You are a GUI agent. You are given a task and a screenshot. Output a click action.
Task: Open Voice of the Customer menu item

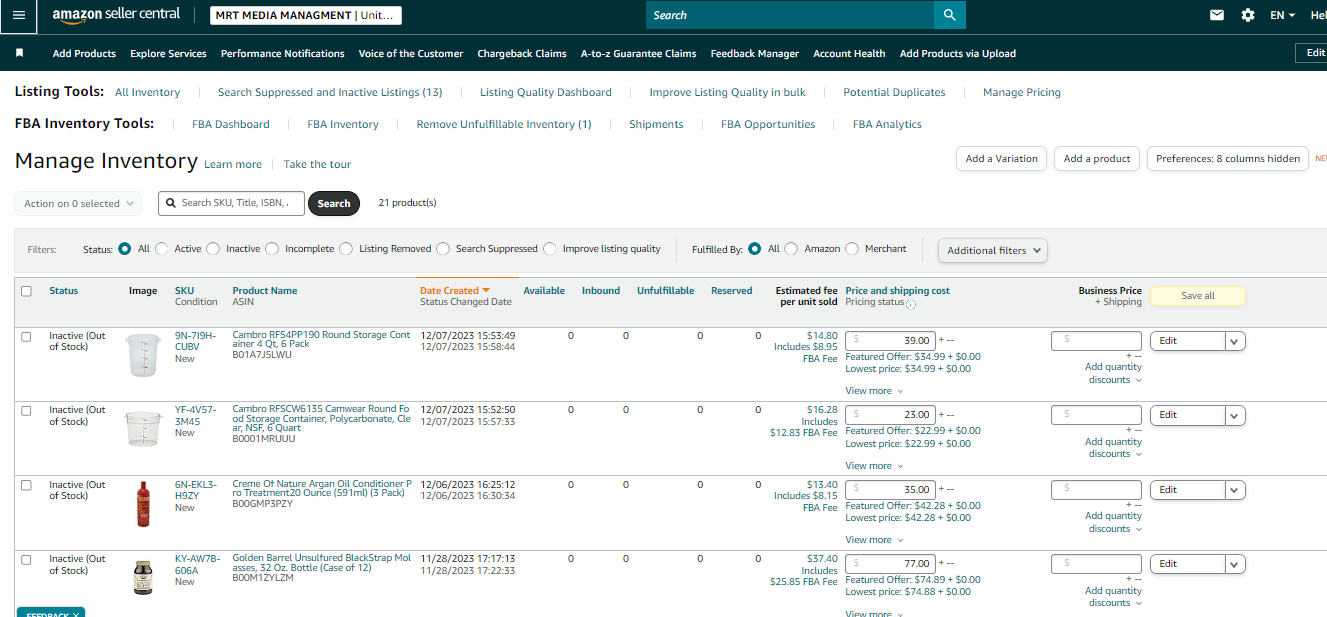(411, 53)
